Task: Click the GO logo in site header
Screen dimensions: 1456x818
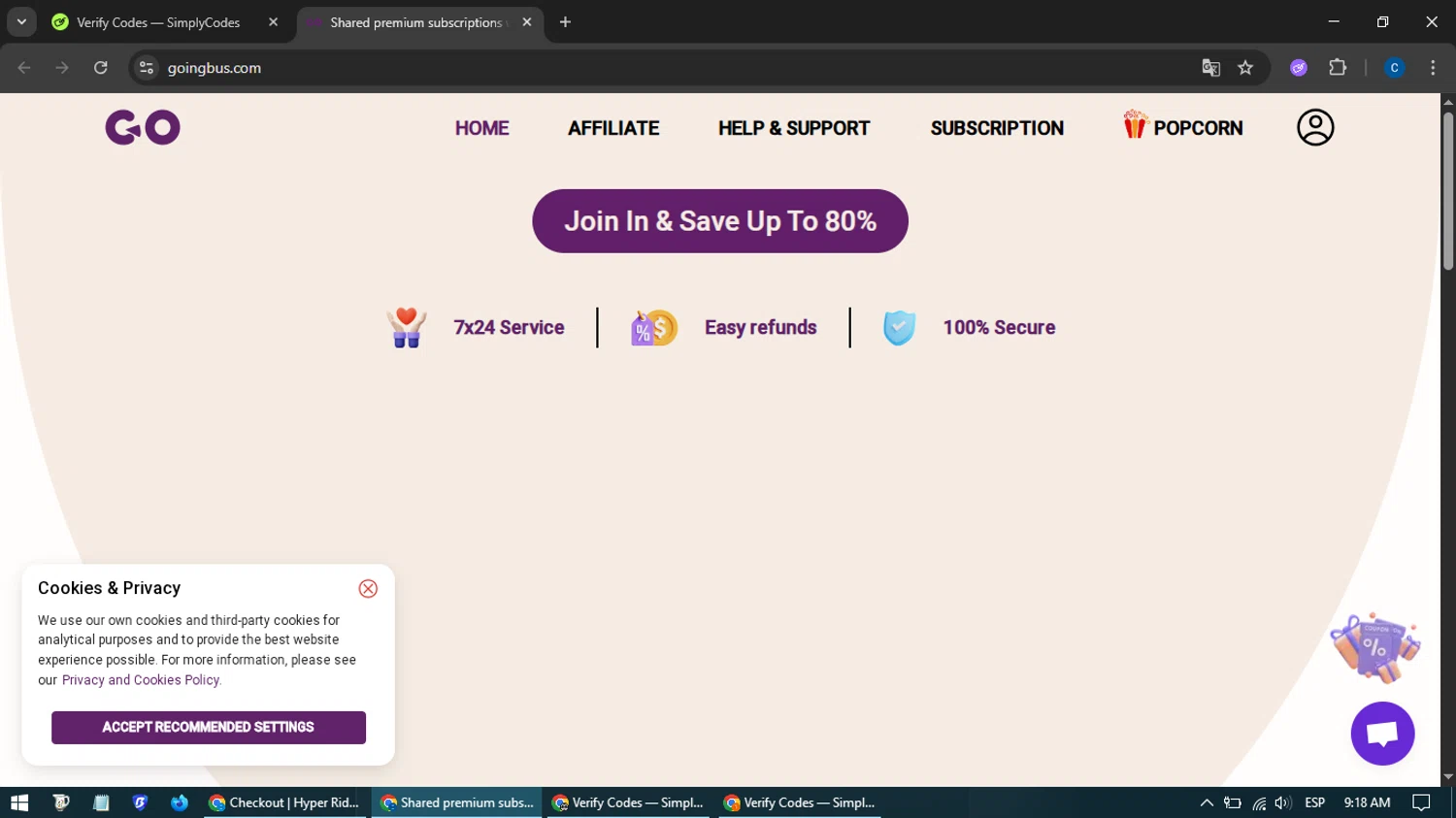Action: (x=143, y=127)
